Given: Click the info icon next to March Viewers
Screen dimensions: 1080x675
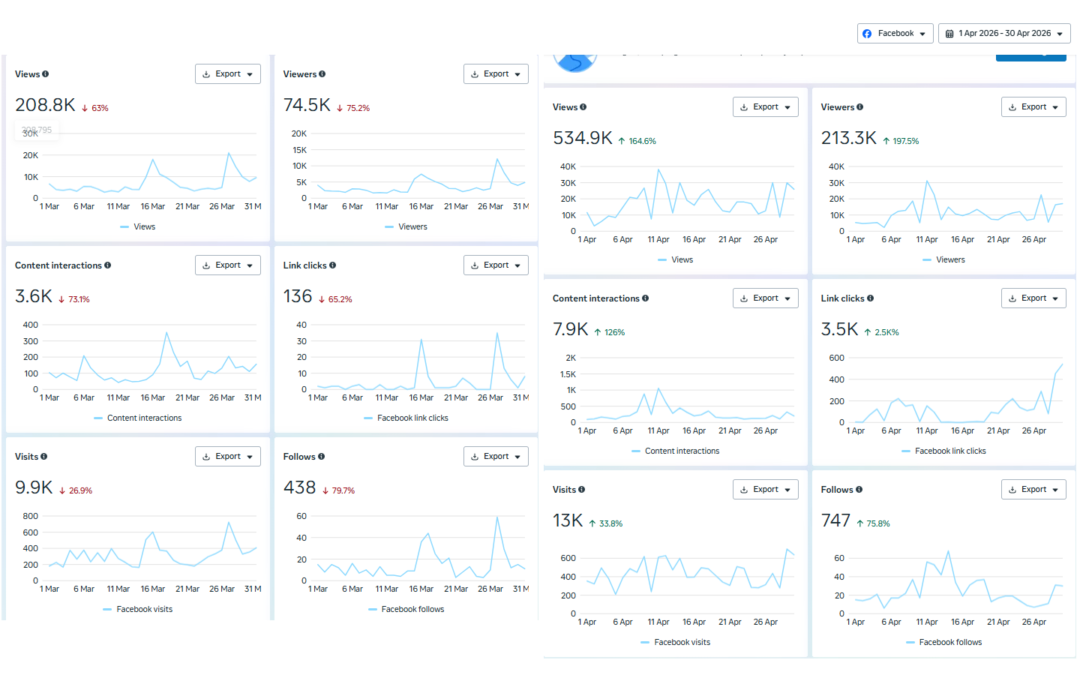Looking at the screenshot, I should [322, 74].
